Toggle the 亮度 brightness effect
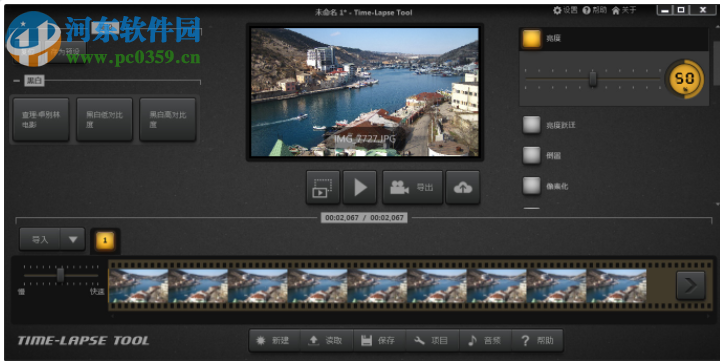 pos(531,39)
